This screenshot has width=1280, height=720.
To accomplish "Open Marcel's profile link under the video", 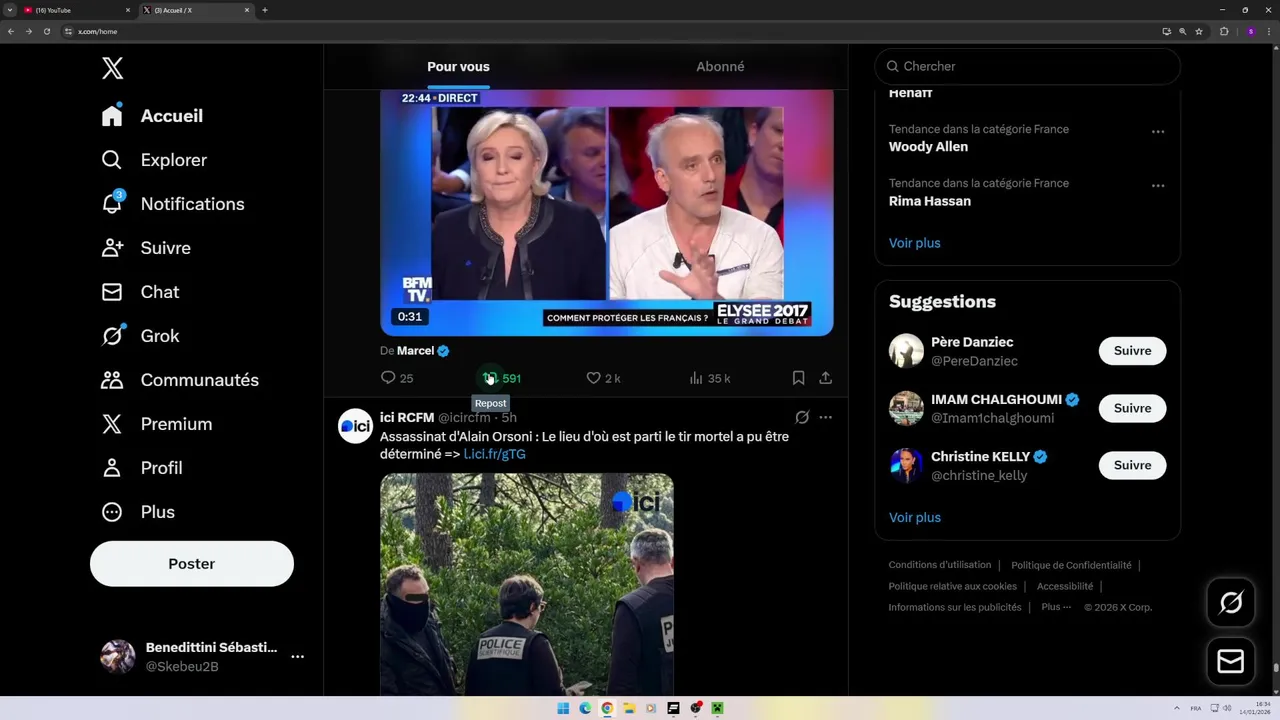I will click(x=415, y=351).
